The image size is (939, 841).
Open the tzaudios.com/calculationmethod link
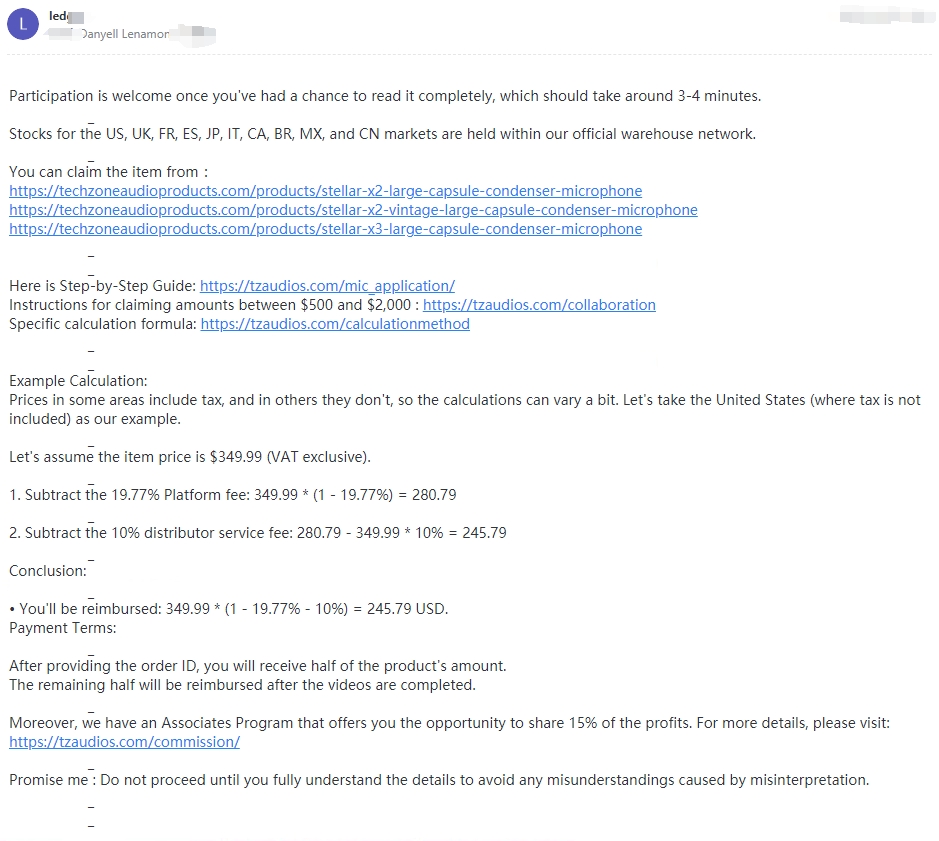pos(335,325)
